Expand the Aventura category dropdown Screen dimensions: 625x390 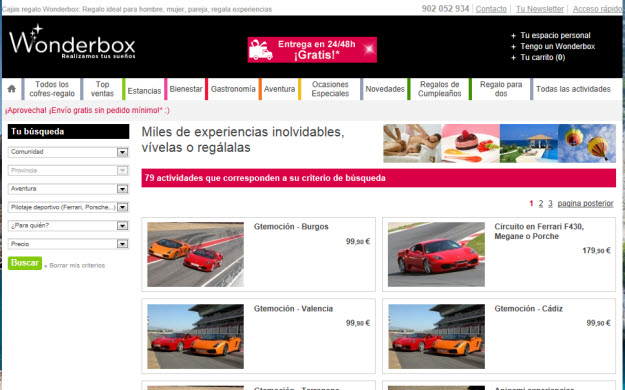68,189
